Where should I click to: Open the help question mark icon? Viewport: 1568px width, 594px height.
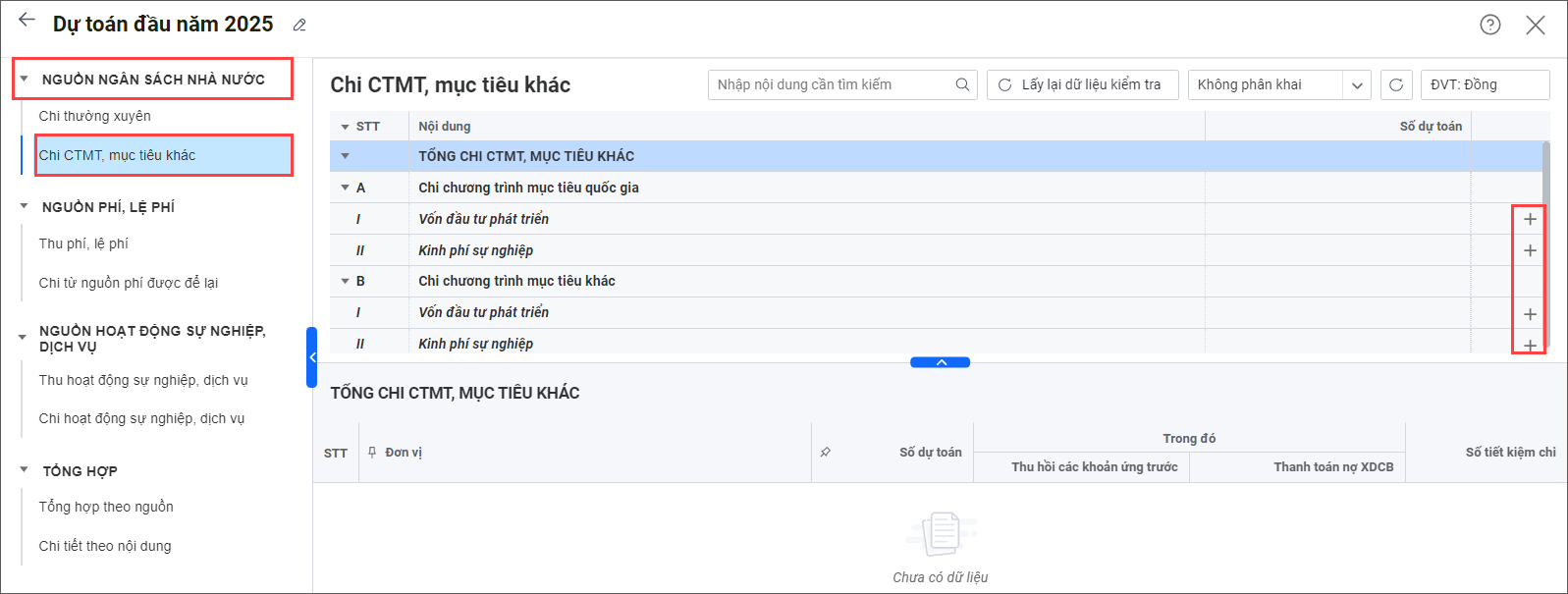coord(1489,26)
